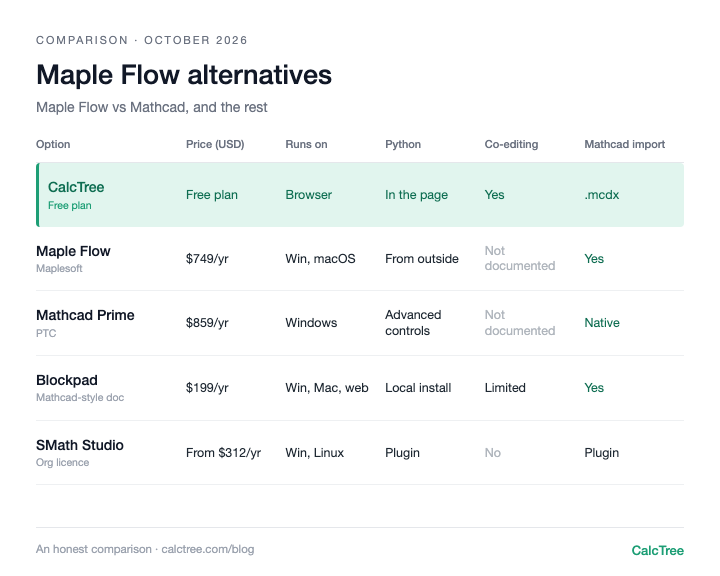This screenshot has height=576, width=720.
Task: Click the 'Maple Flow alternatives' heading
Action: coord(184,75)
